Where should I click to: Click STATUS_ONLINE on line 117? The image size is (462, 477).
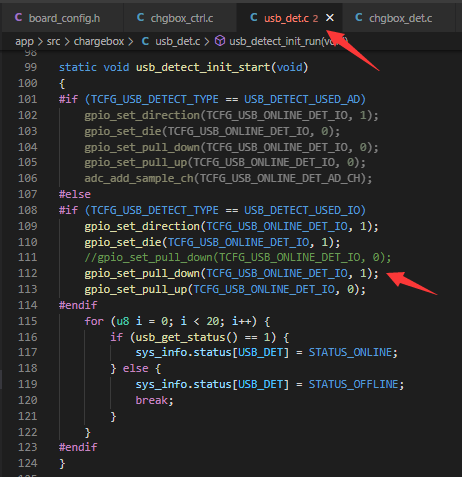tap(350, 352)
